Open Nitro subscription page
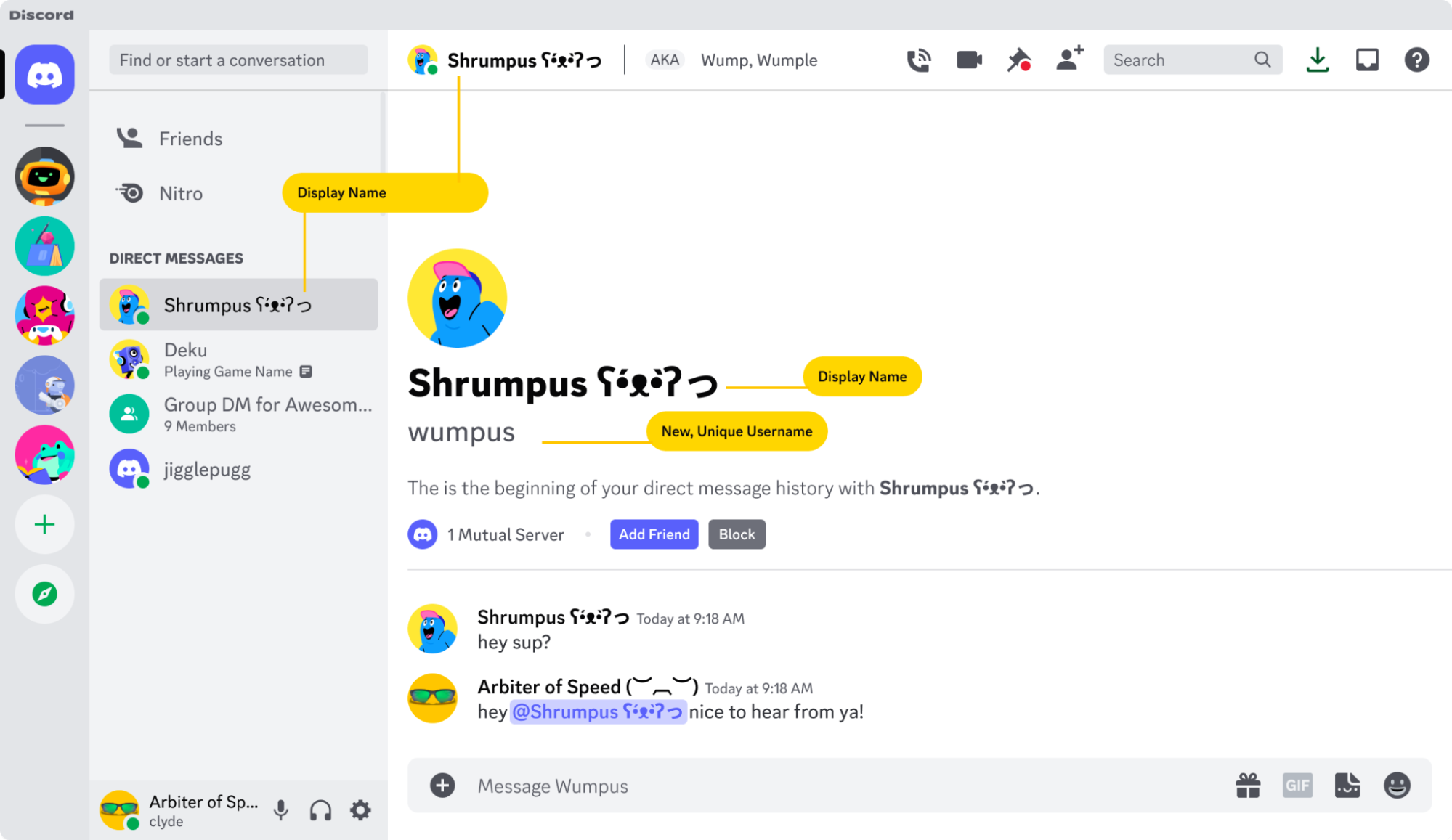This screenshot has width=1452, height=840. pos(180,193)
